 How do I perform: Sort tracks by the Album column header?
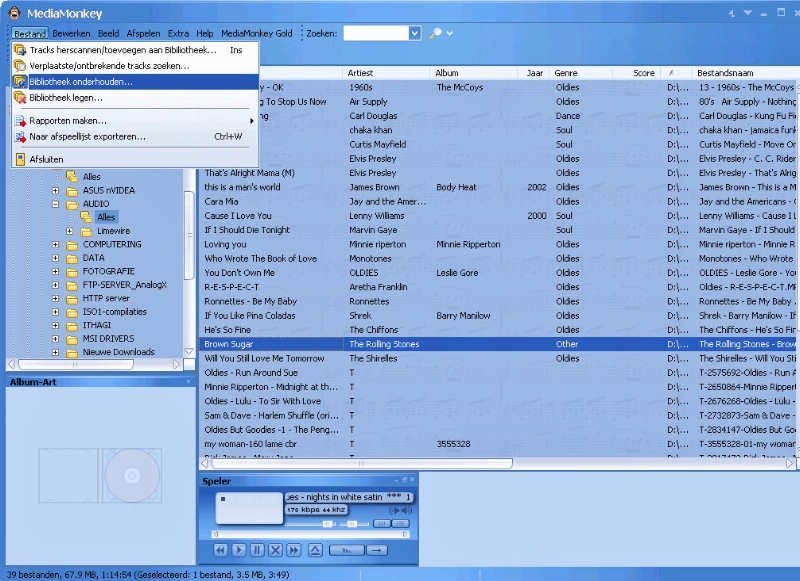473,73
